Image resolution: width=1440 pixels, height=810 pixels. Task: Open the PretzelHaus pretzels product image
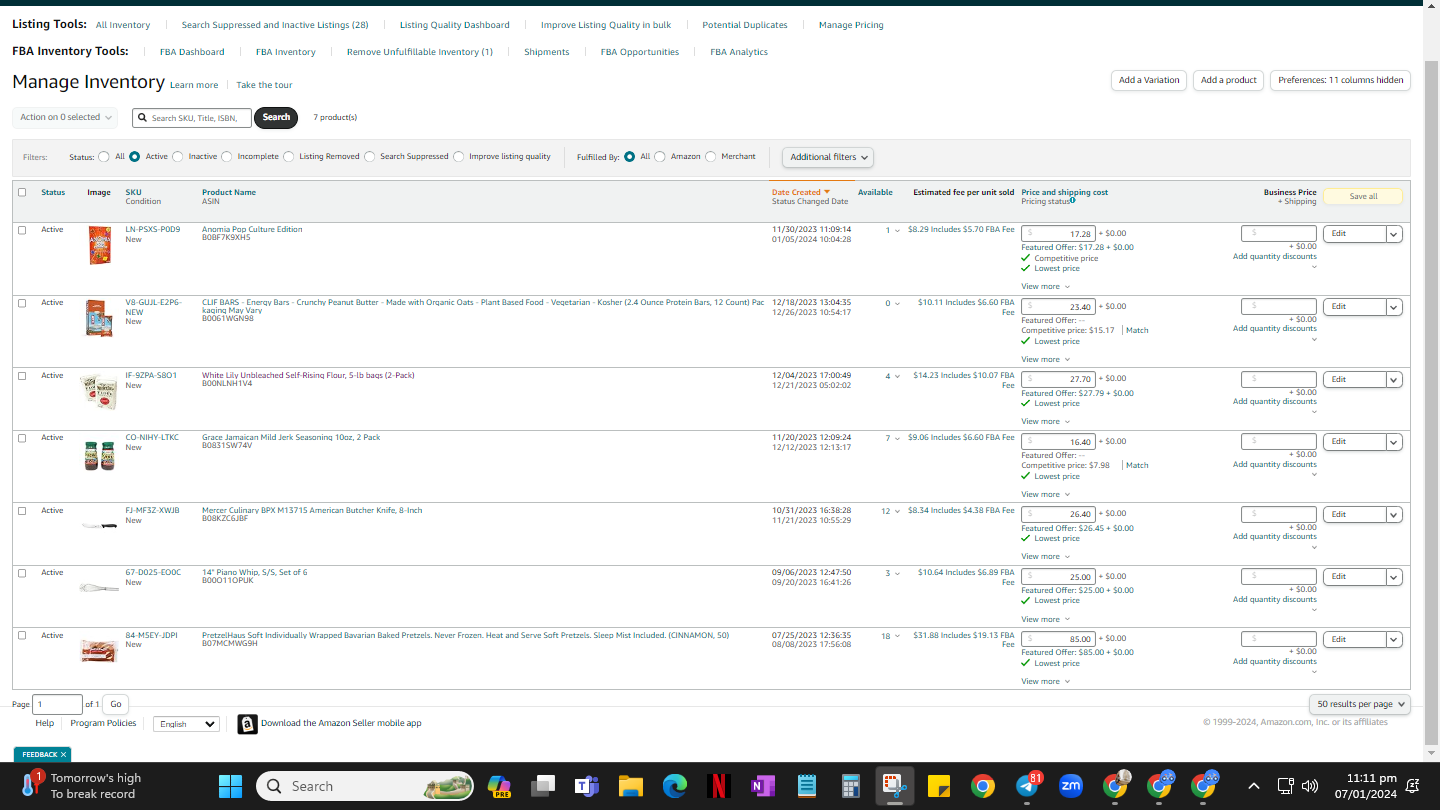pos(99,650)
